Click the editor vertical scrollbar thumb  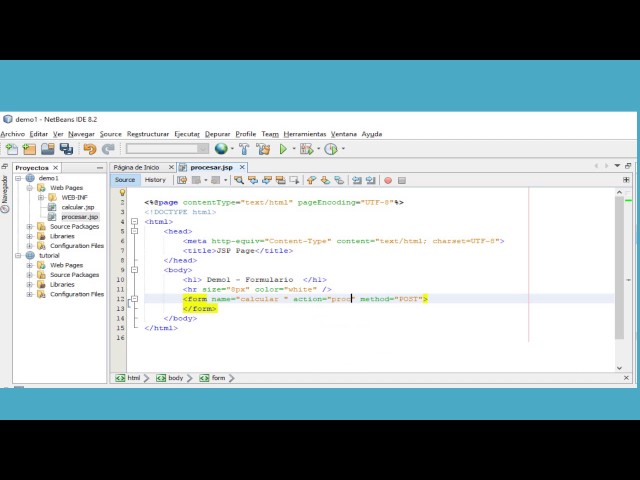[x=620, y=268]
